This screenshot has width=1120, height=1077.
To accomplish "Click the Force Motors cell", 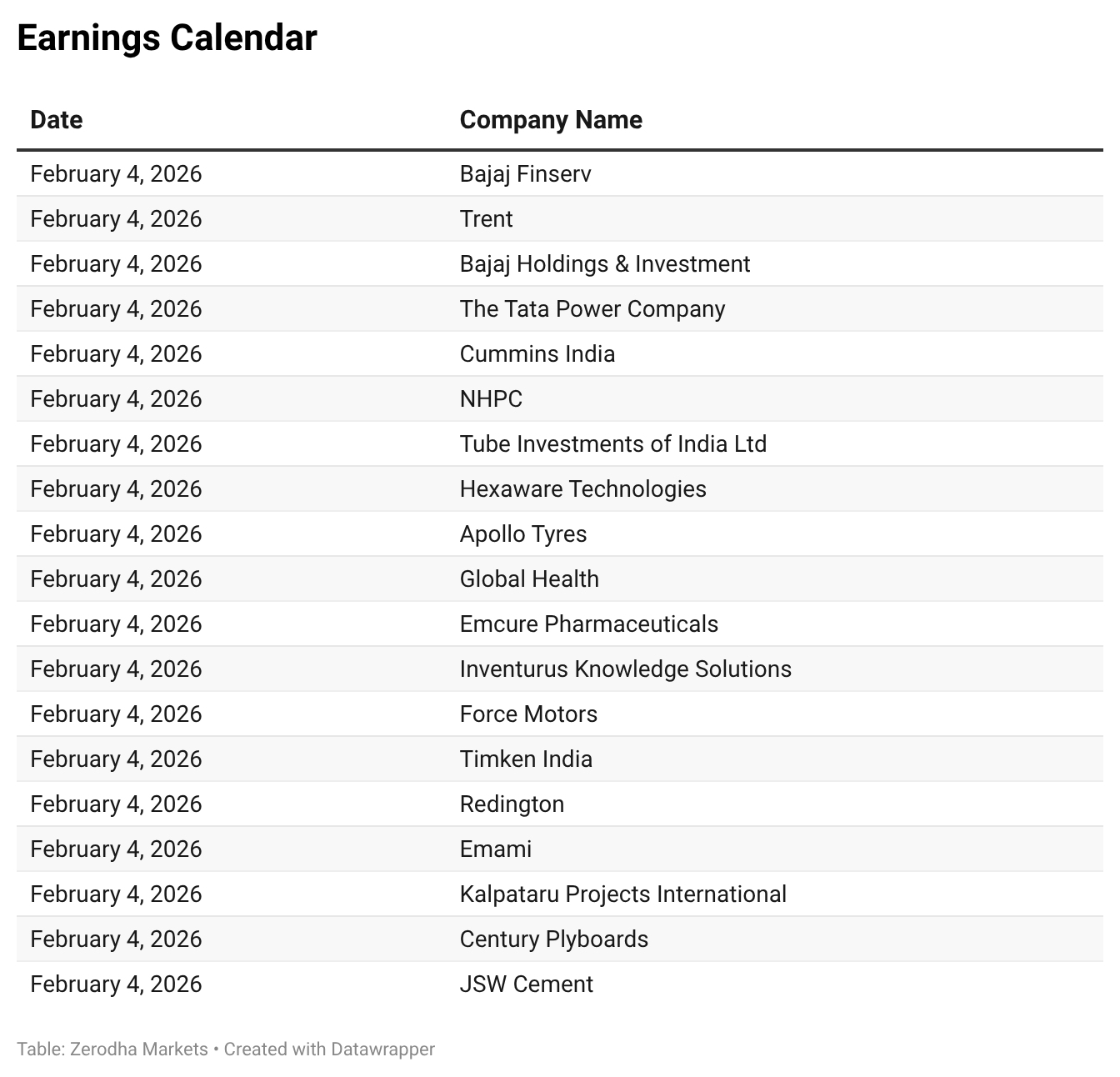I will 528,714.
